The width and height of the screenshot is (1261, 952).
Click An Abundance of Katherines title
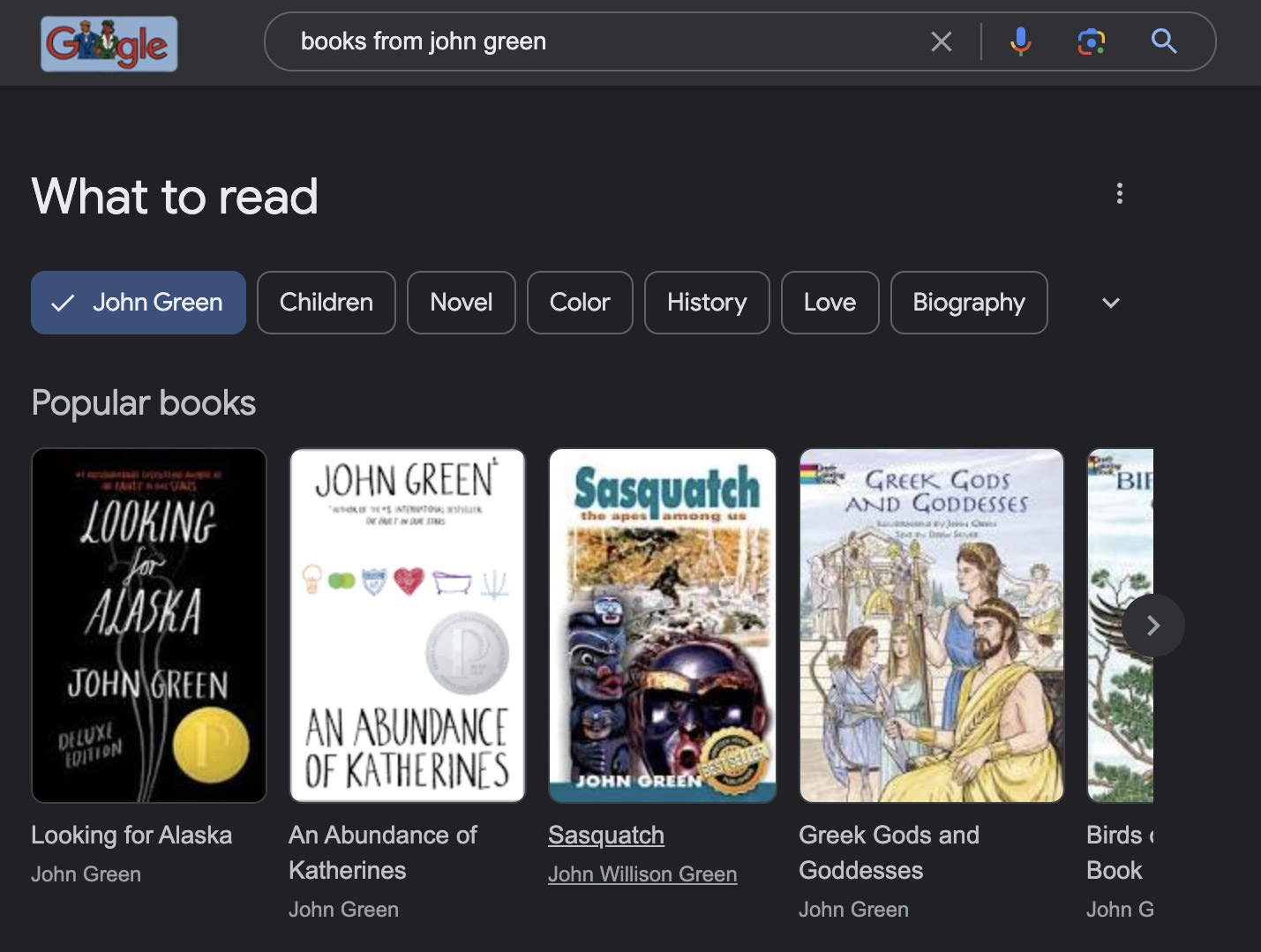click(x=383, y=852)
